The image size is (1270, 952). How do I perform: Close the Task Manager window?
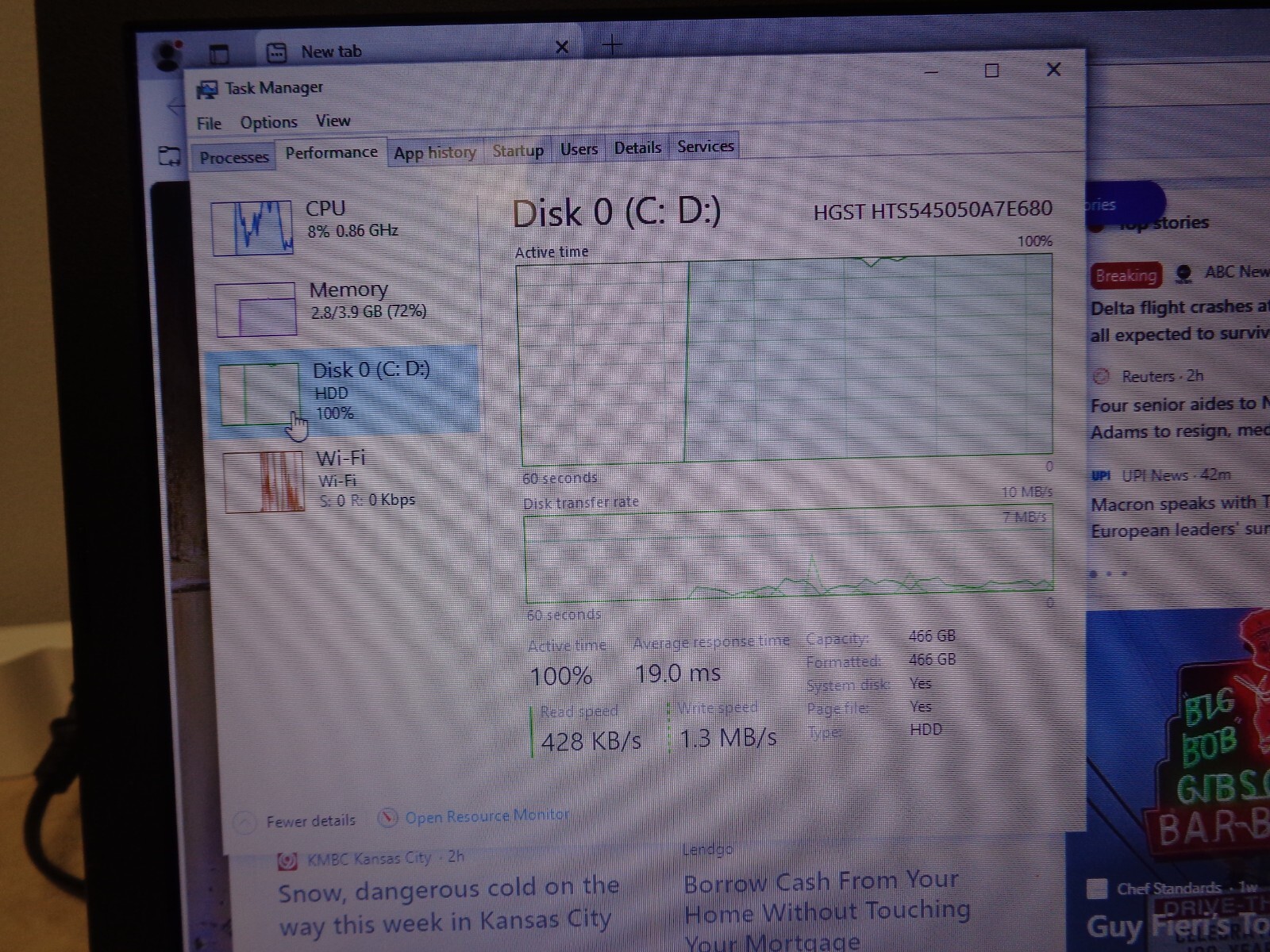point(1053,70)
